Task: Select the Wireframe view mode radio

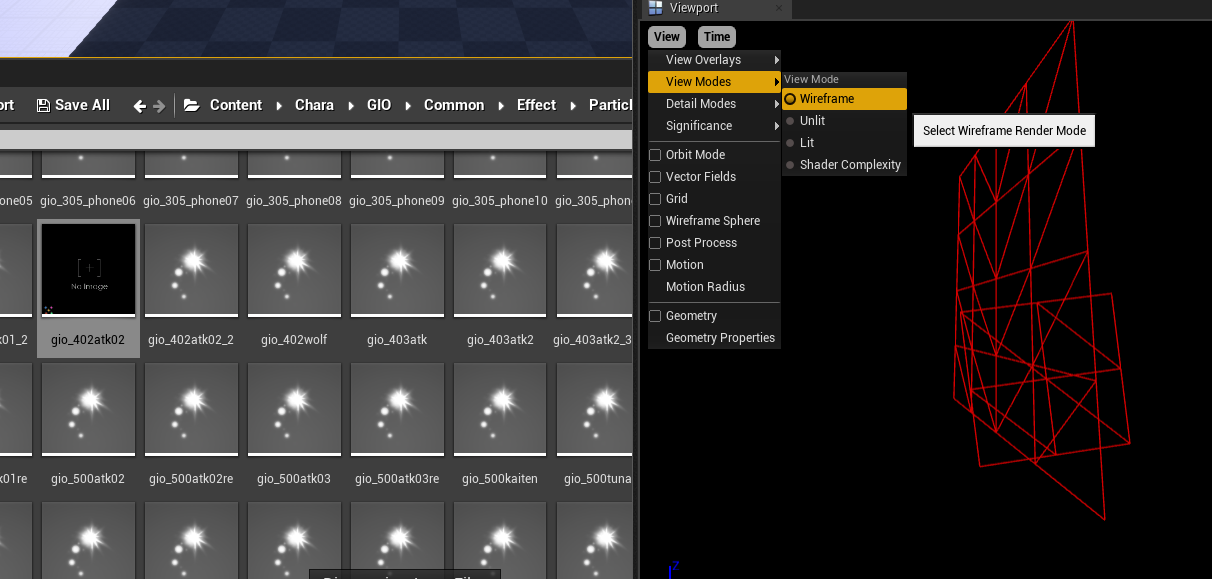Action: [x=790, y=99]
